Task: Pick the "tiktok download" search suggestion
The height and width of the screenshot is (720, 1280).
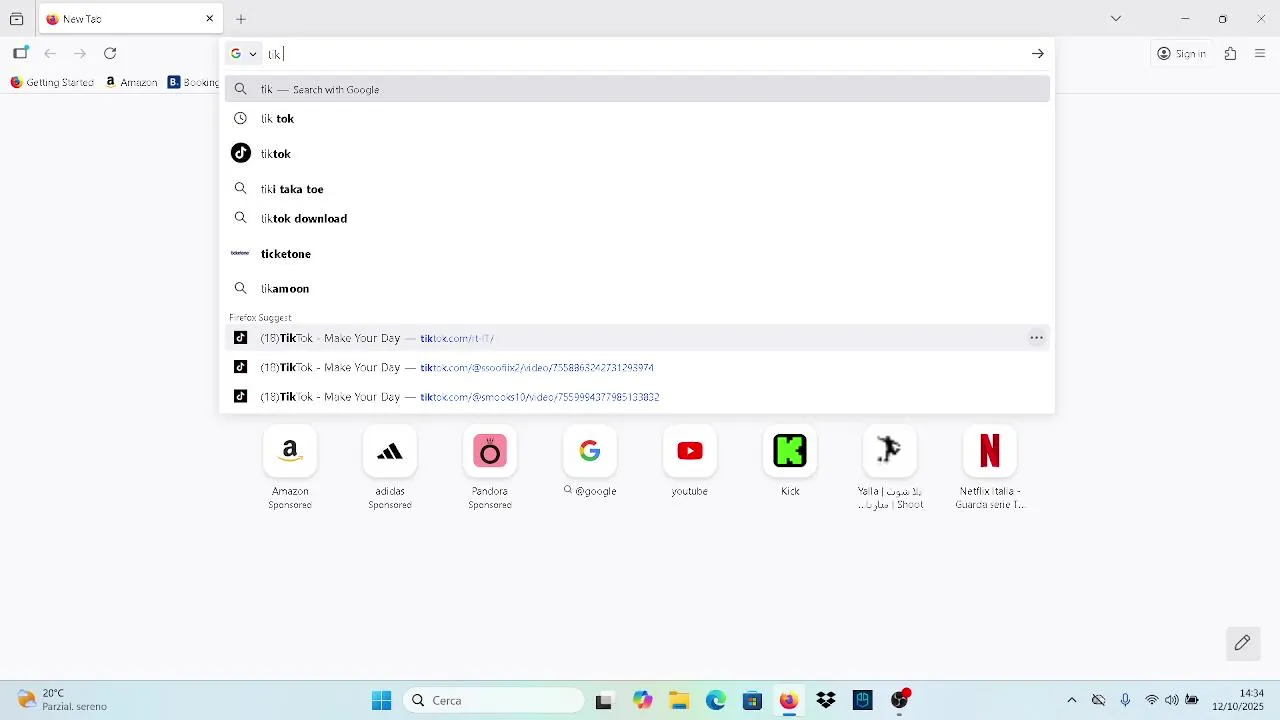Action: click(637, 218)
